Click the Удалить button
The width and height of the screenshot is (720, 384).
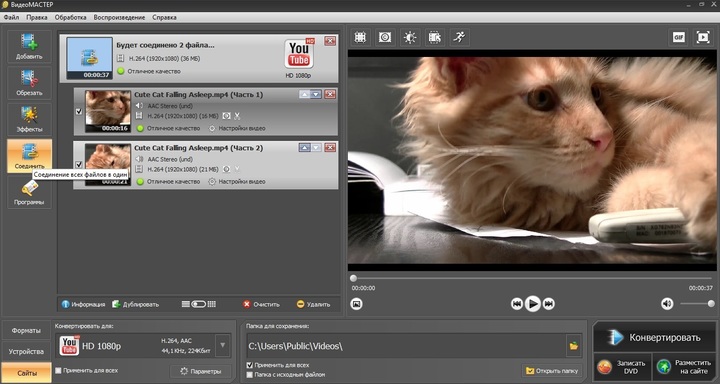tap(313, 304)
